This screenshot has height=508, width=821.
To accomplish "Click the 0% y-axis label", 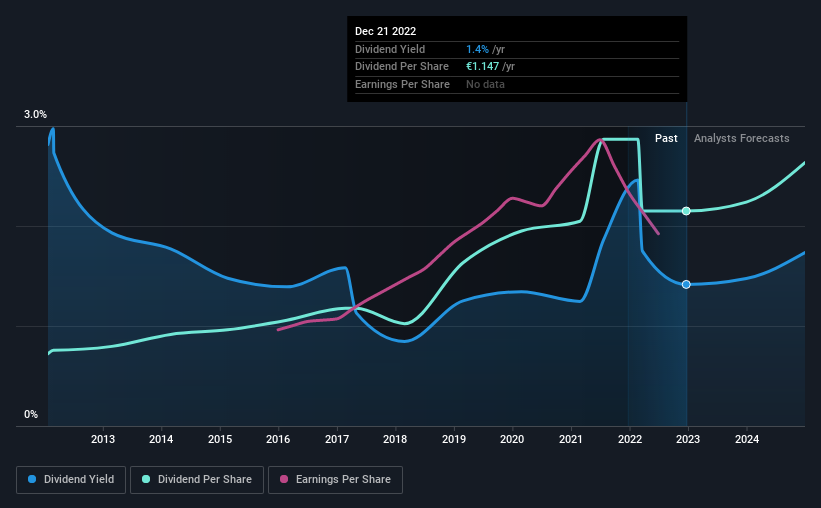I will pos(31,414).
